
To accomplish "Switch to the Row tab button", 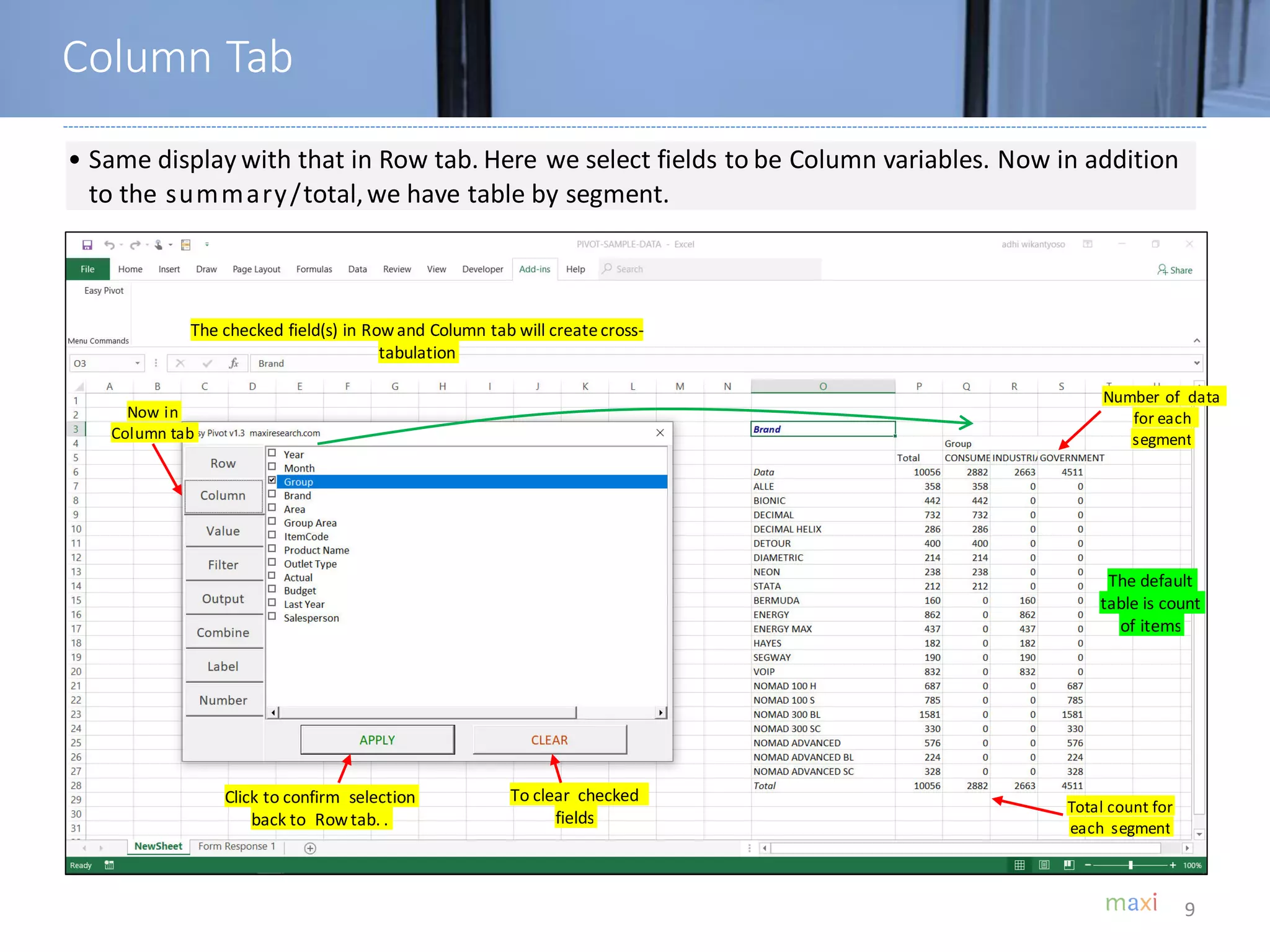I will (x=223, y=463).
